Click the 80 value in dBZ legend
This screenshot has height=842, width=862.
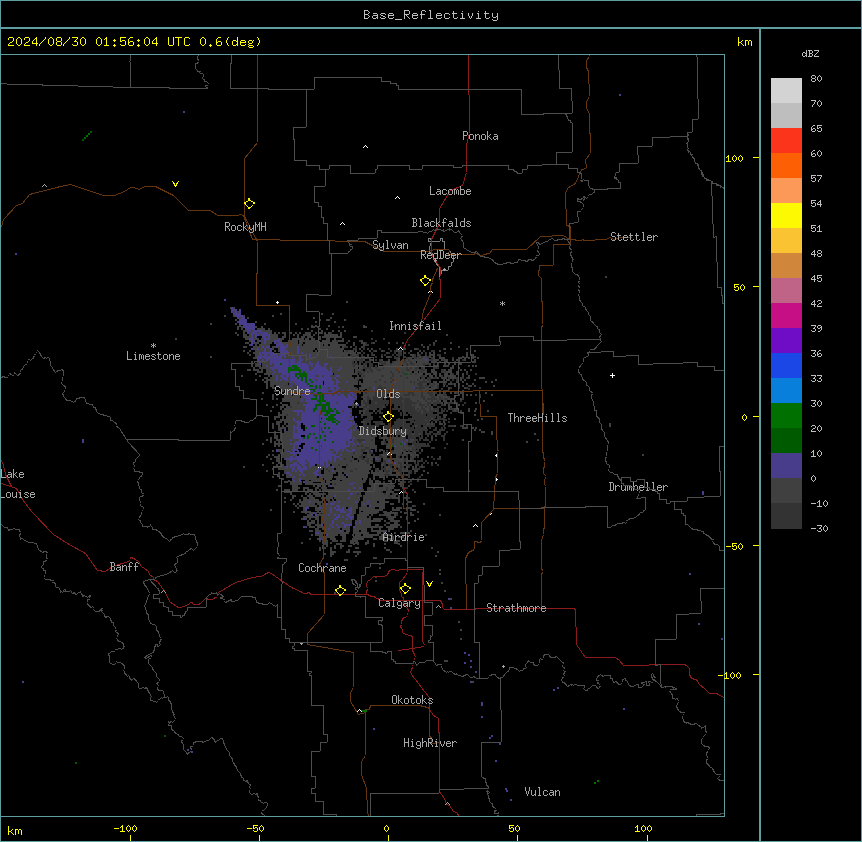[816, 79]
